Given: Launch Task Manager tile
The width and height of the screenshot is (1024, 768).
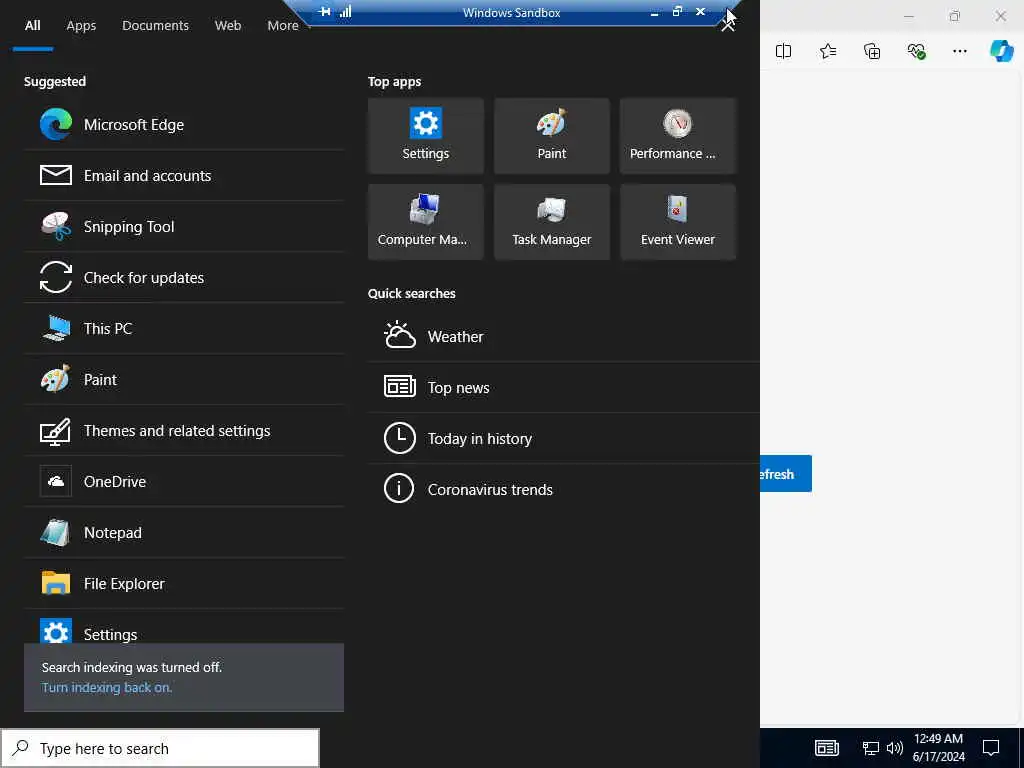Looking at the screenshot, I should pyautogui.click(x=552, y=222).
